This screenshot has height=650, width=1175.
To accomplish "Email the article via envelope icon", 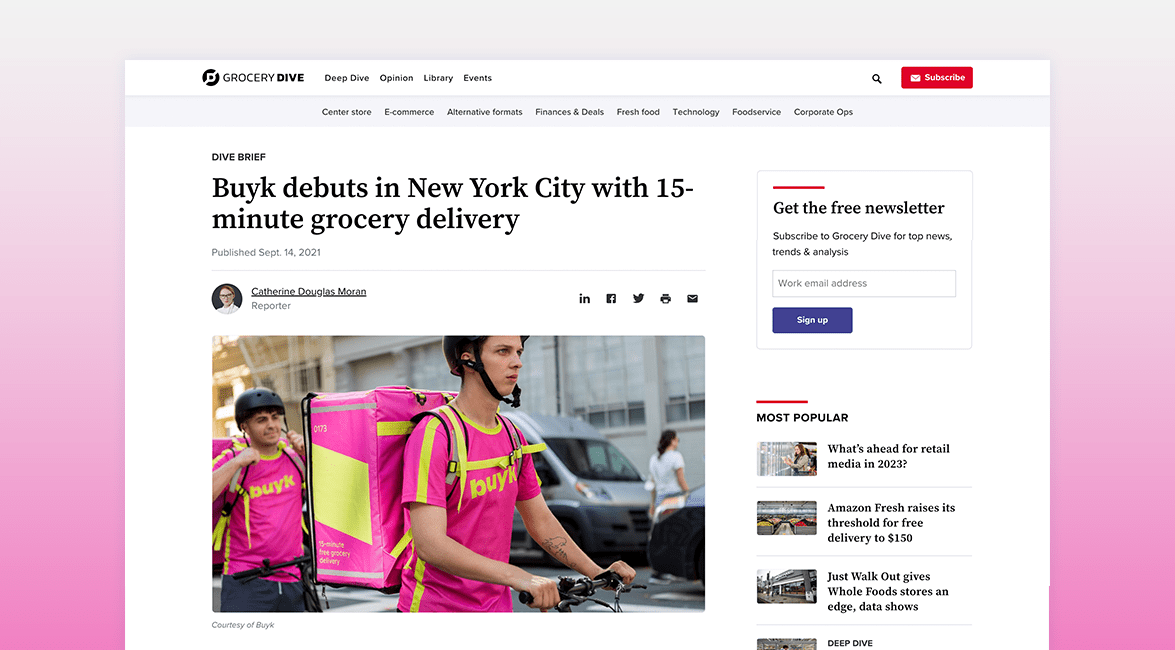I will pyautogui.click(x=692, y=298).
